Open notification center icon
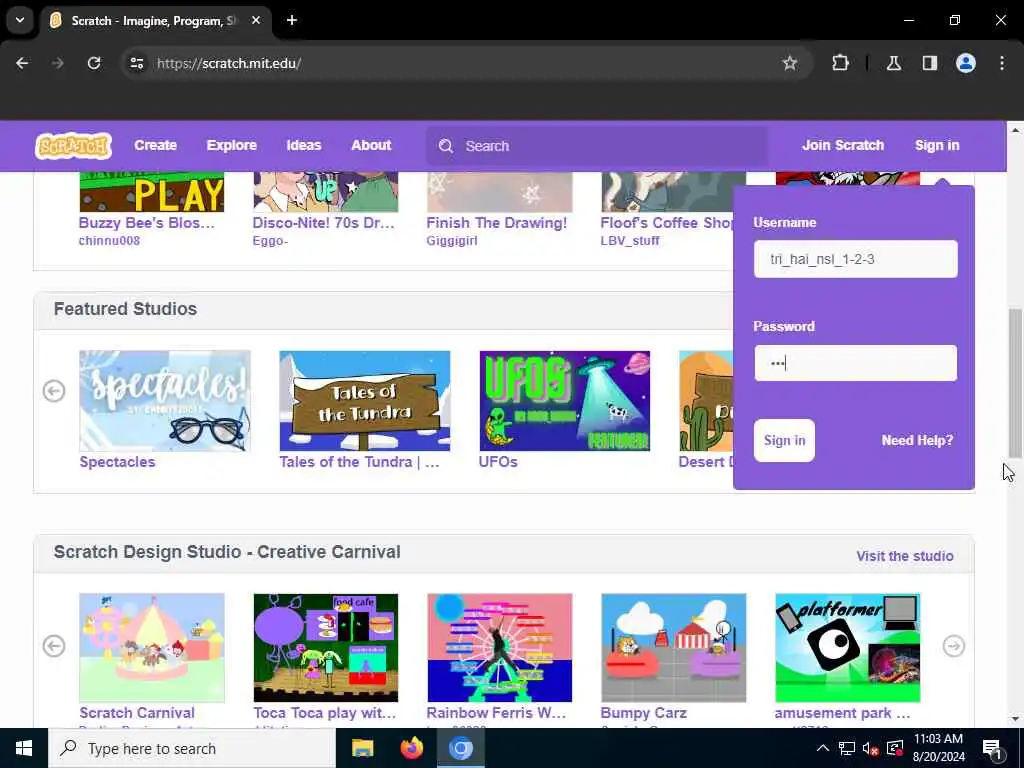The width and height of the screenshot is (1024, 768). 992,749
